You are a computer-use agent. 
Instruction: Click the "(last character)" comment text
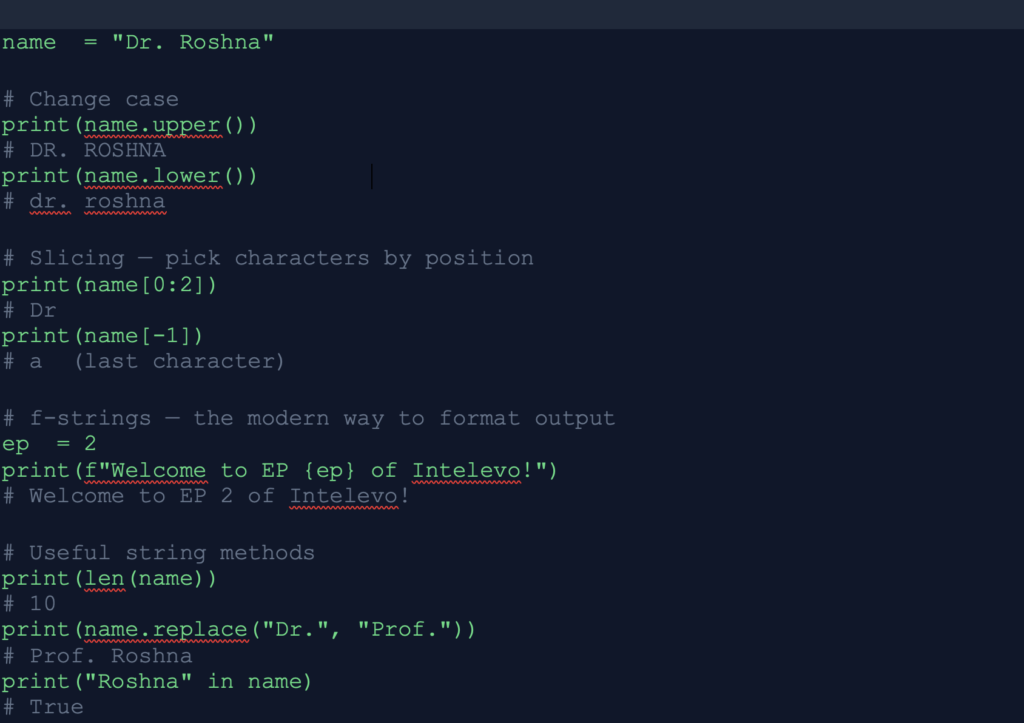click(x=179, y=361)
